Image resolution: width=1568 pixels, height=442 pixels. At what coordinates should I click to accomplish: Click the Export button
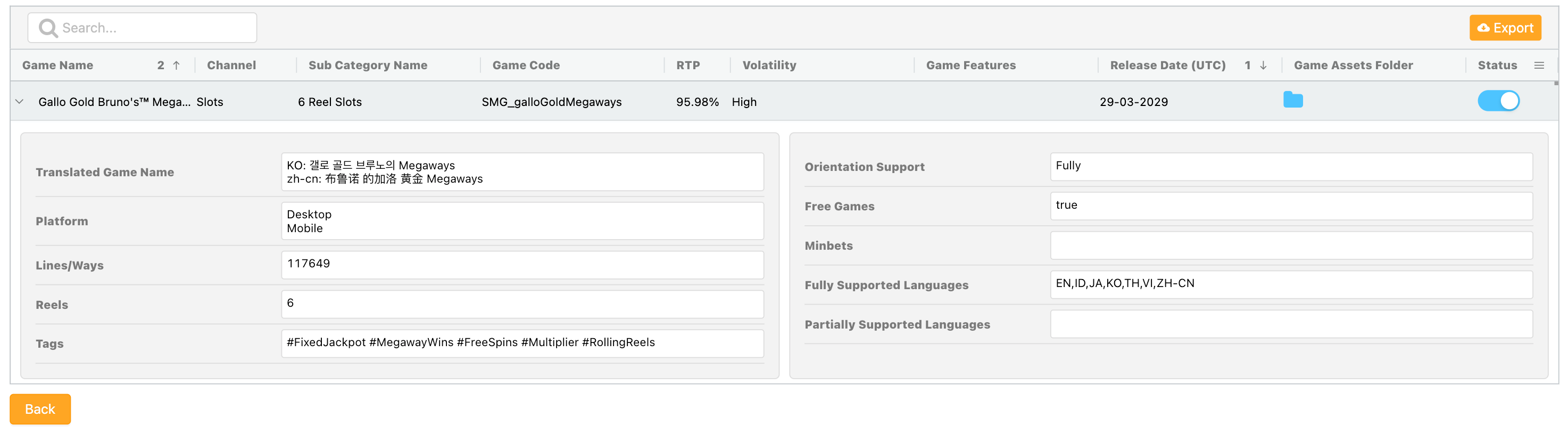tap(1505, 28)
